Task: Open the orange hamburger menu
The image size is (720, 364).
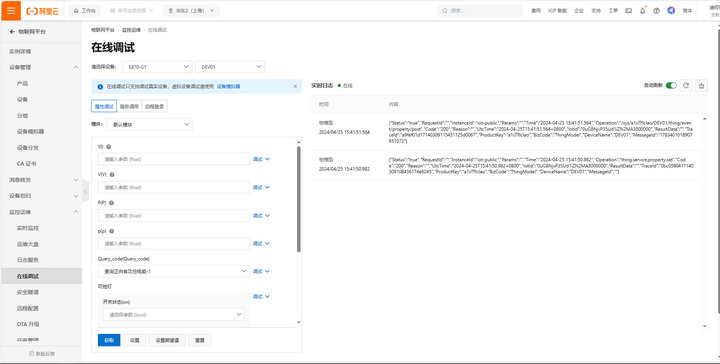Action: click(11, 11)
